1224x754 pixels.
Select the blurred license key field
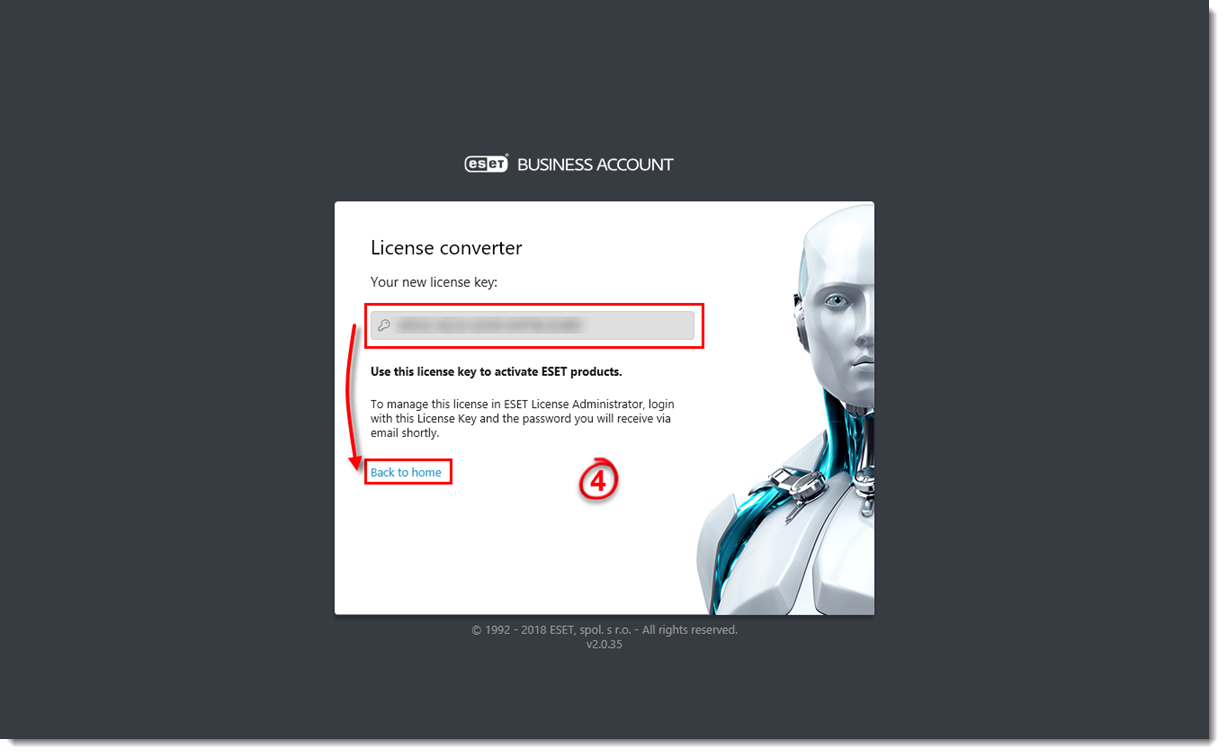[532, 325]
